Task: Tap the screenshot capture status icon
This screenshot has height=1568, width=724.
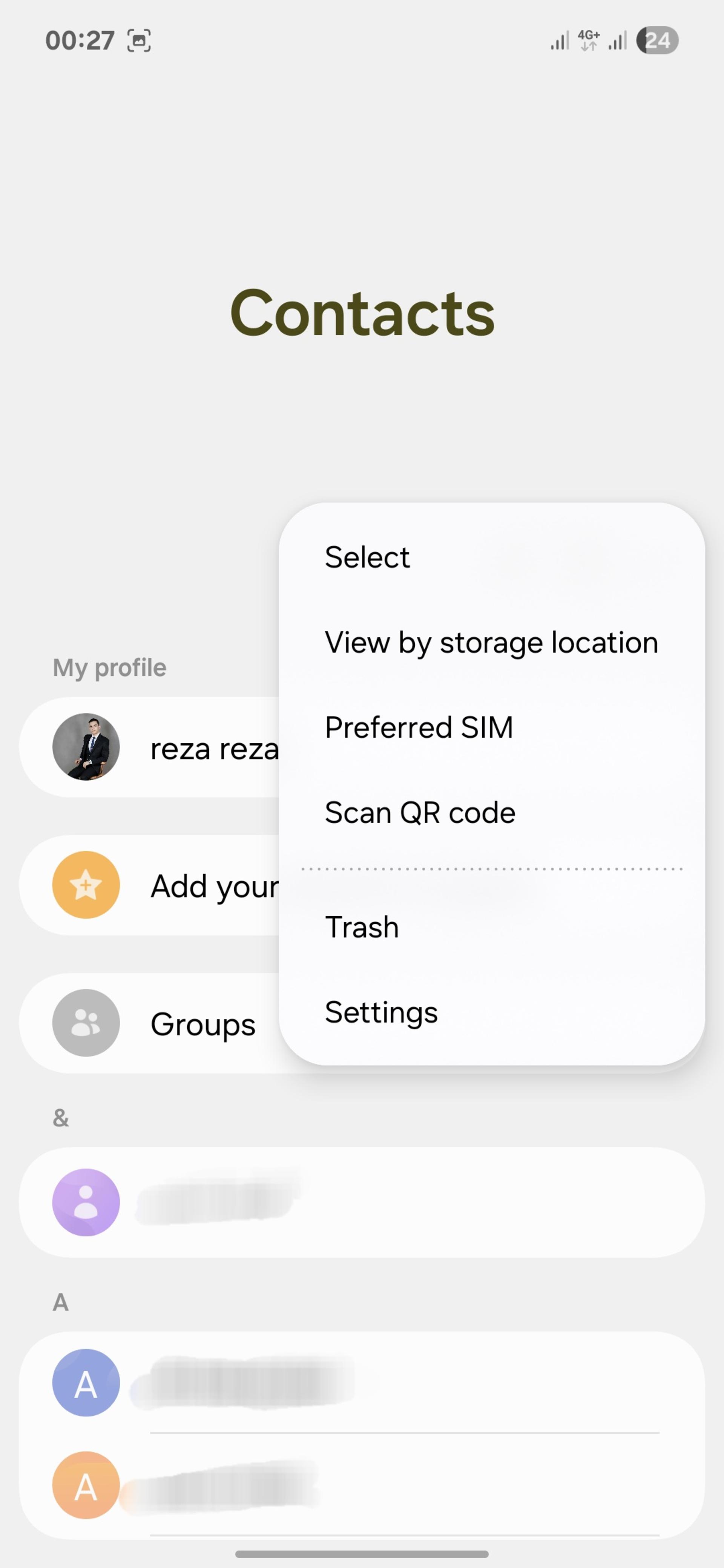Action: (139, 41)
